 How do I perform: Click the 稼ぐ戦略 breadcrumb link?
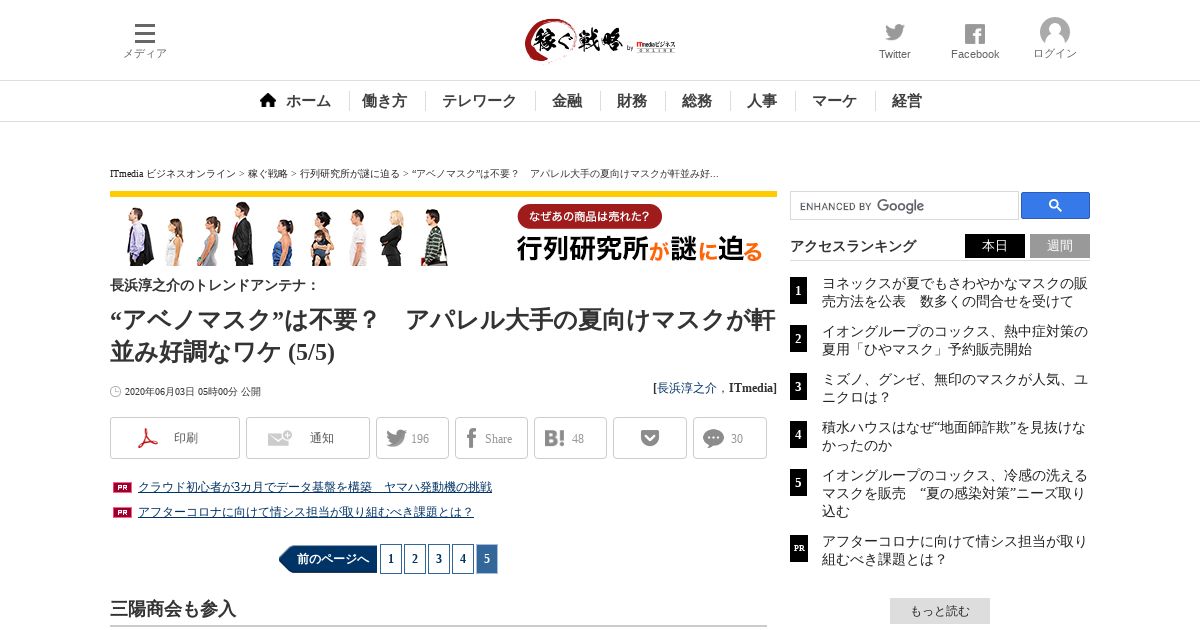[269, 174]
